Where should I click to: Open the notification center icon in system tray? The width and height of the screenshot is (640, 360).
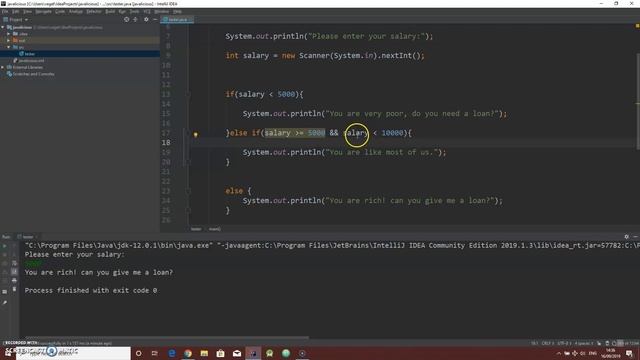coord(629,353)
